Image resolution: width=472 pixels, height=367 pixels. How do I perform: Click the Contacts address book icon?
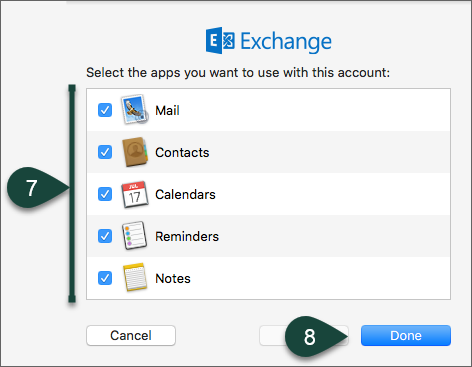coord(135,152)
